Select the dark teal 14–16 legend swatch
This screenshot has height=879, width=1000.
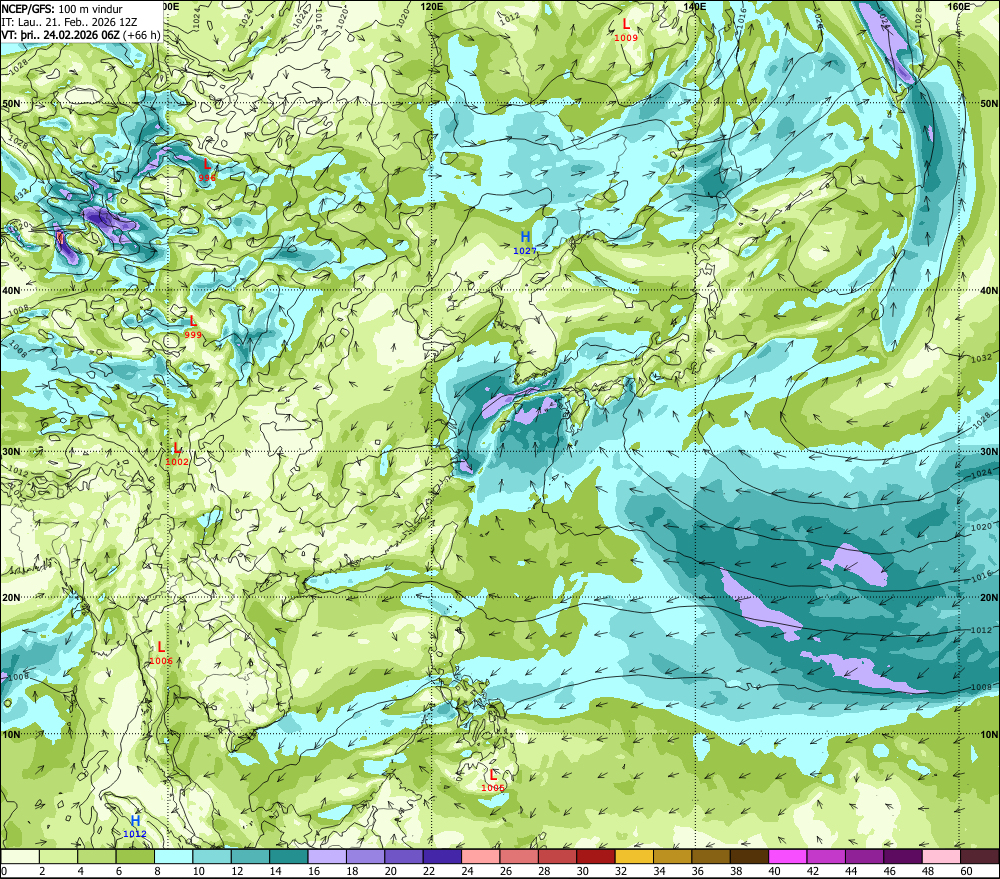(289, 856)
